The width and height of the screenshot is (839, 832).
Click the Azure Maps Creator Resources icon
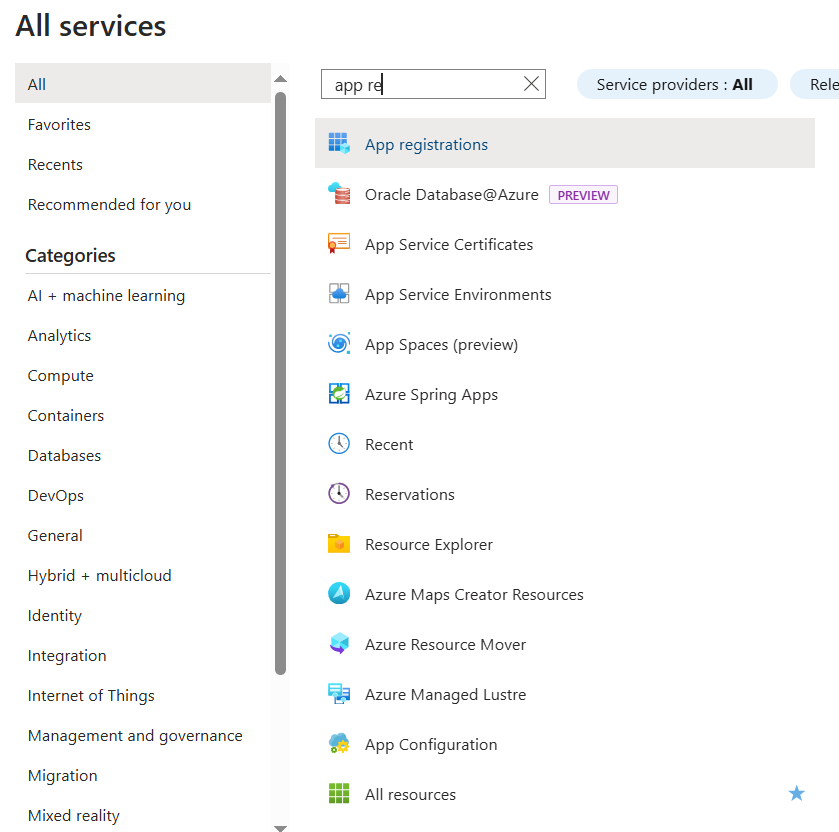[339, 594]
